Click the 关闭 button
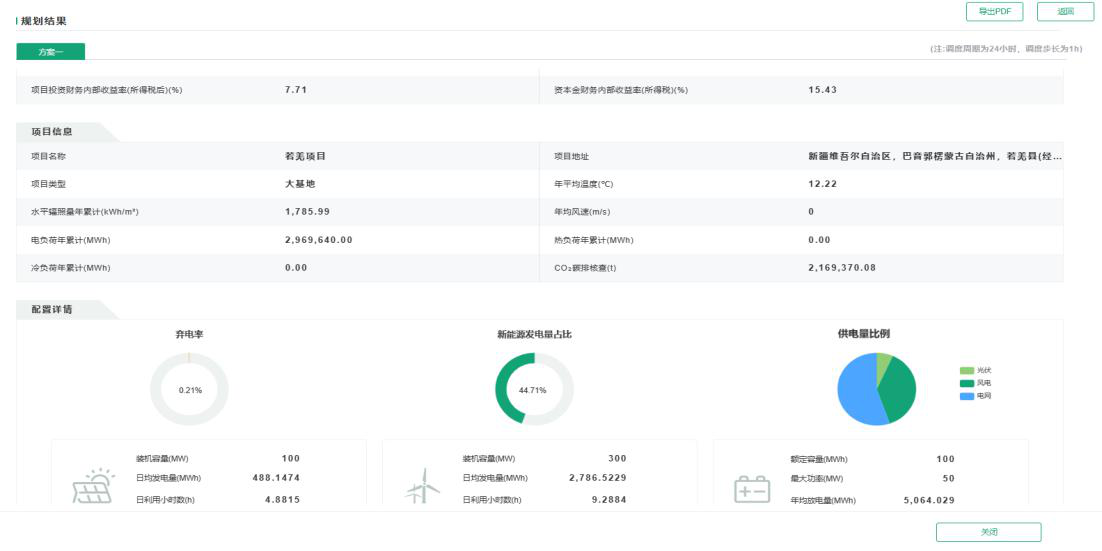The width and height of the screenshot is (1102, 551). pyautogui.click(x=988, y=532)
